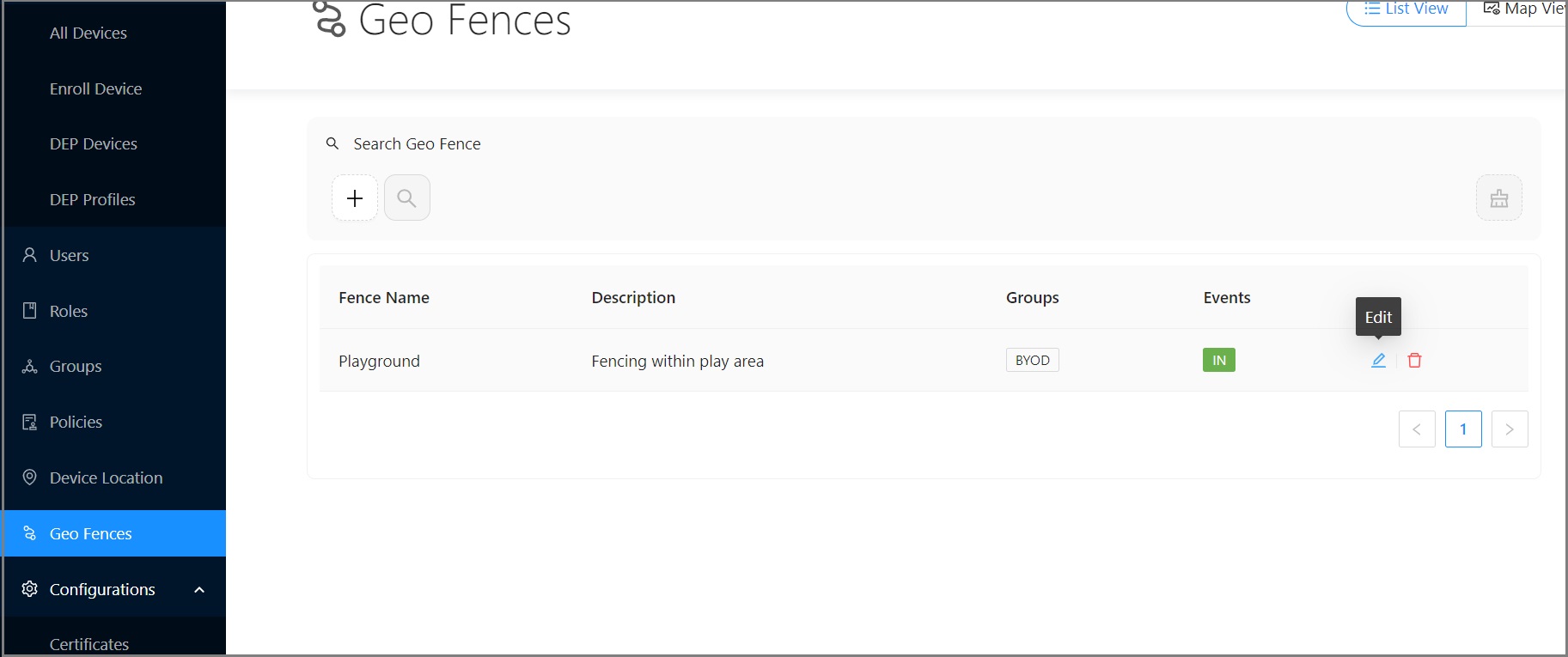Open Users from the sidebar
This screenshot has height=657, width=1568.
(69, 255)
